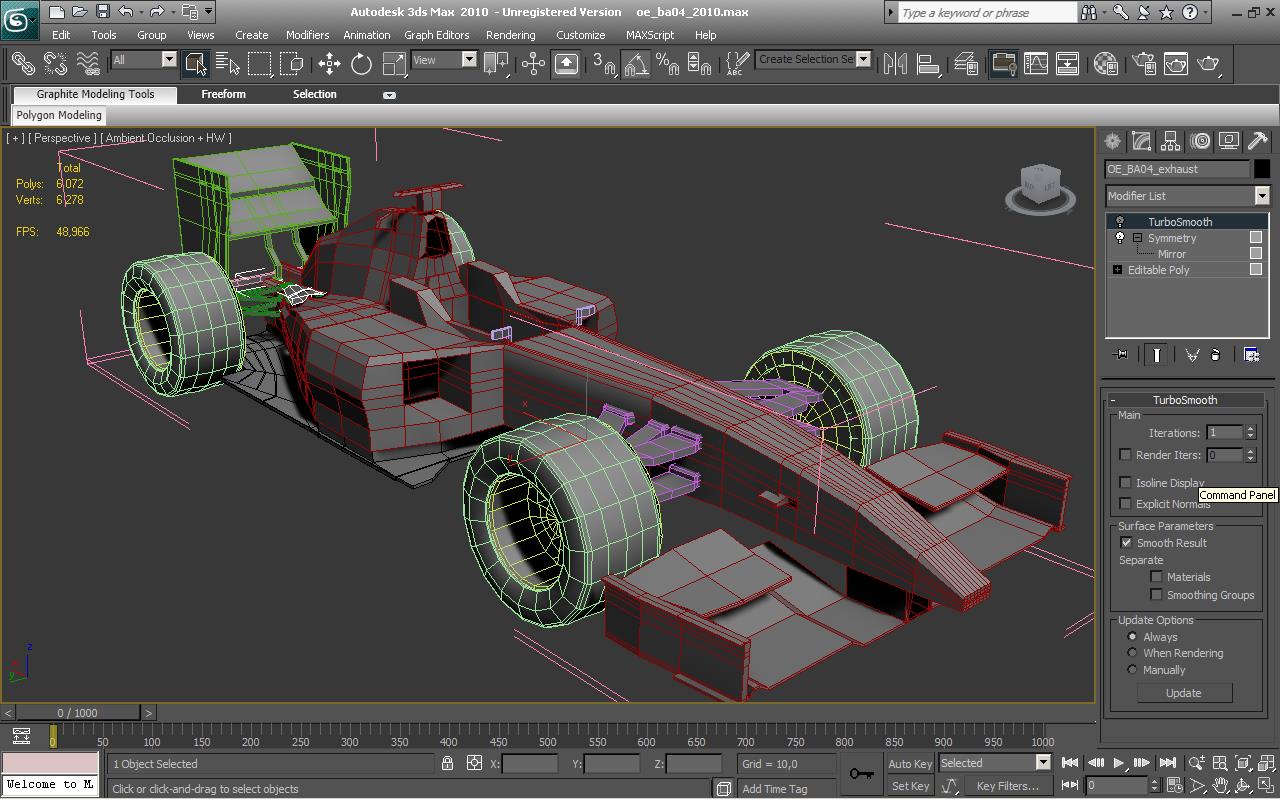Uncheck the Smooth Result checkbox

click(x=1126, y=543)
